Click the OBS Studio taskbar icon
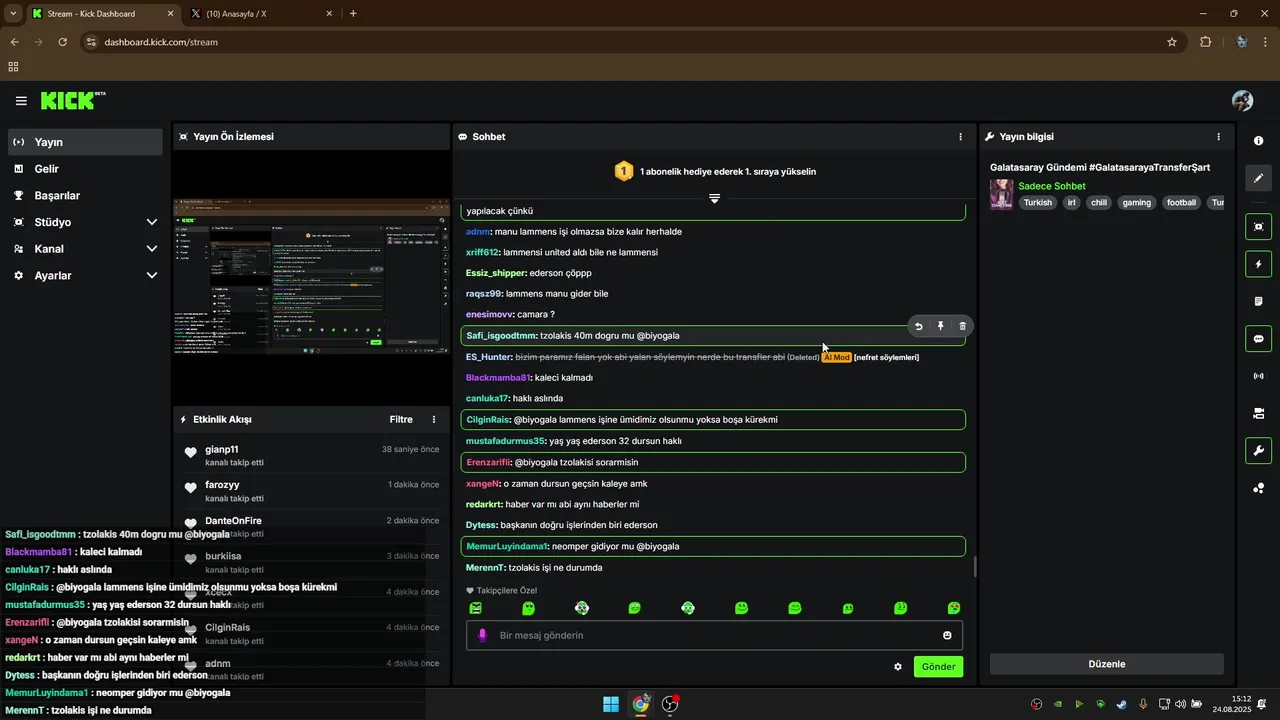 (670, 704)
